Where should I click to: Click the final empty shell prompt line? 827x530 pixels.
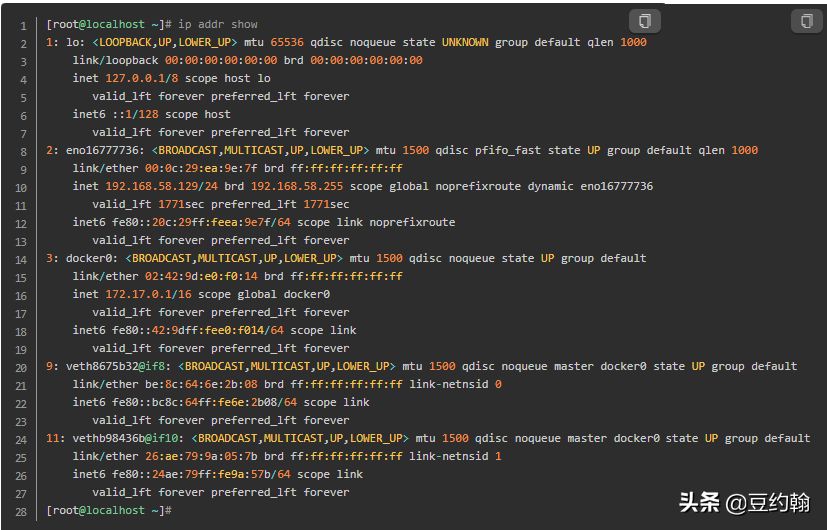(109, 510)
